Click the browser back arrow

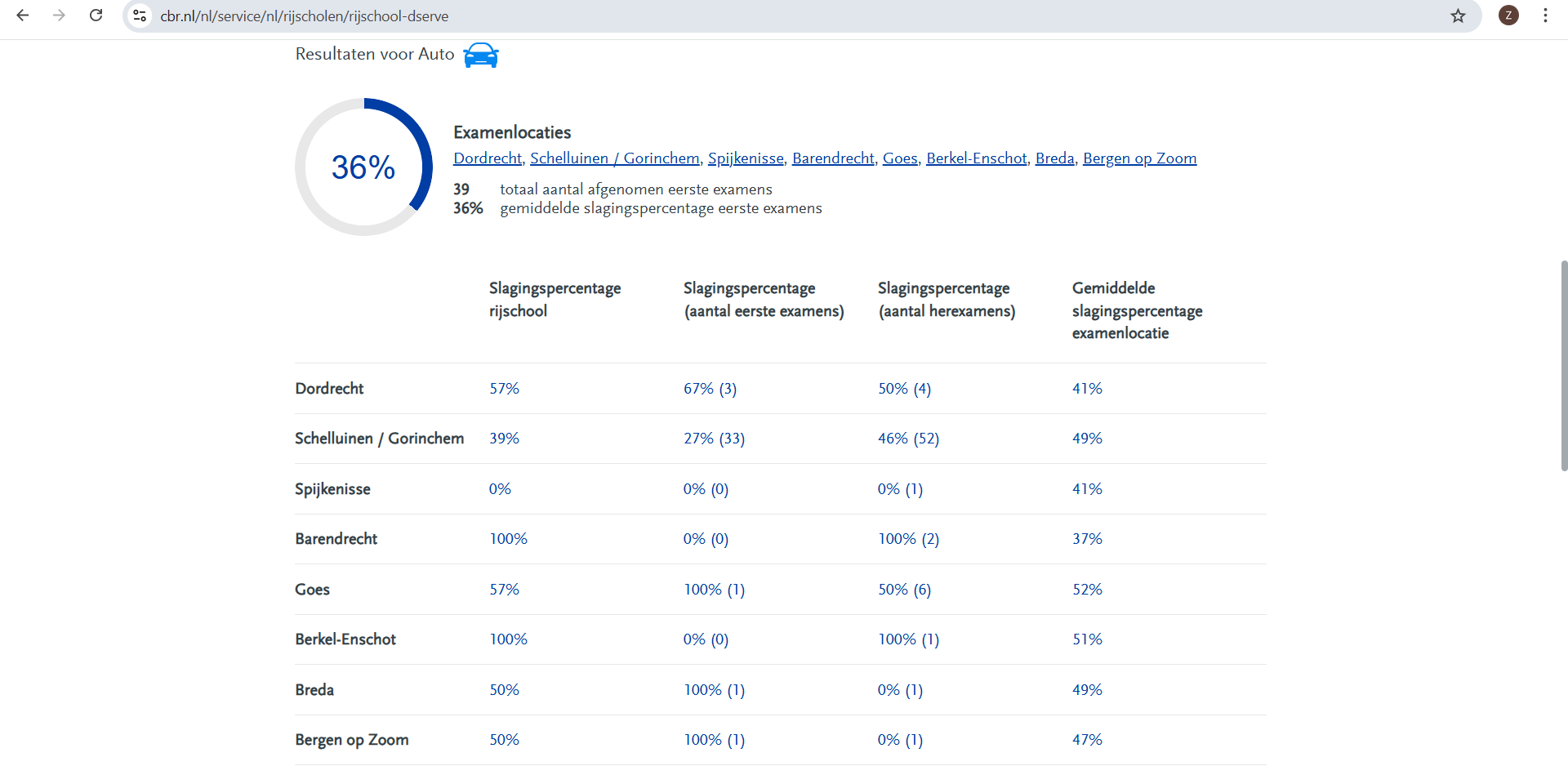pos(23,16)
